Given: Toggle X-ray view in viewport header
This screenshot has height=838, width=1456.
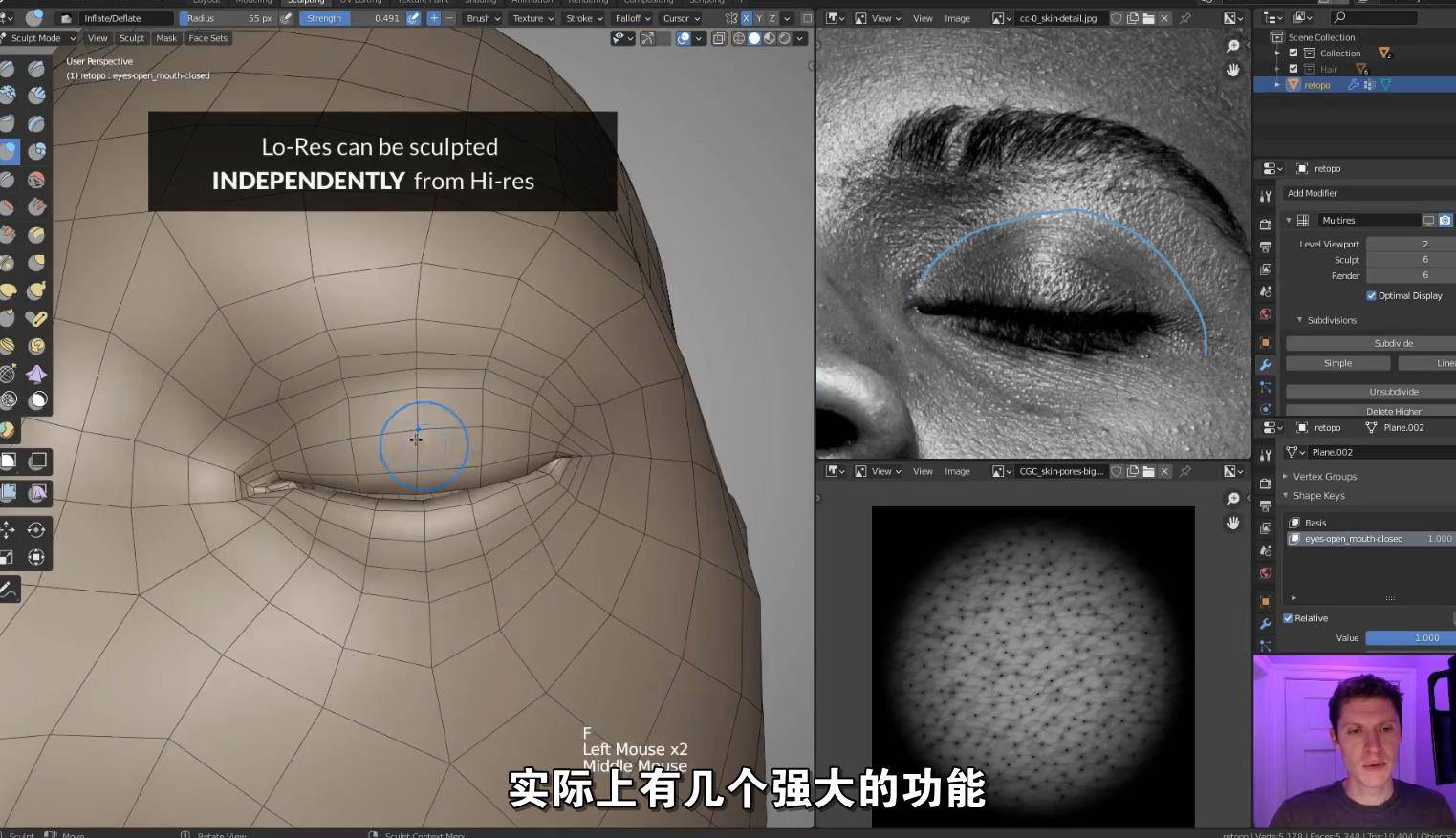Looking at the screenshot, I should tap(719, 38).
